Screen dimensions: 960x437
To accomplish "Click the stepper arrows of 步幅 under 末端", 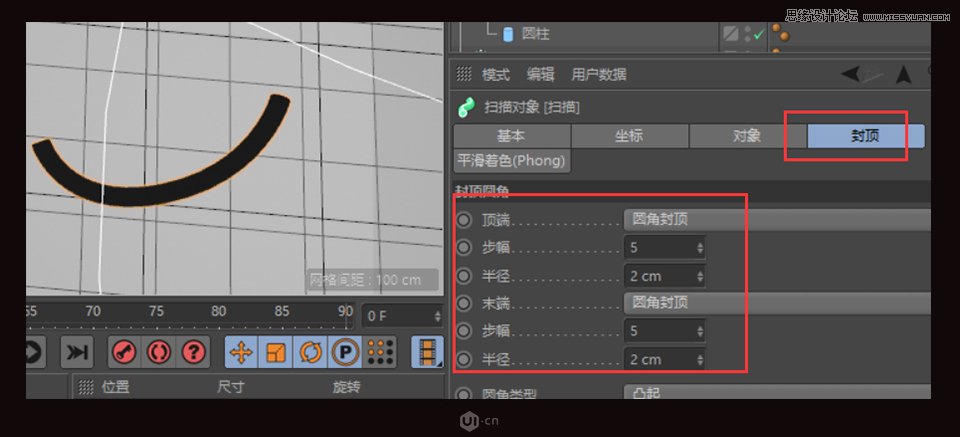I will tap(700, 331).
